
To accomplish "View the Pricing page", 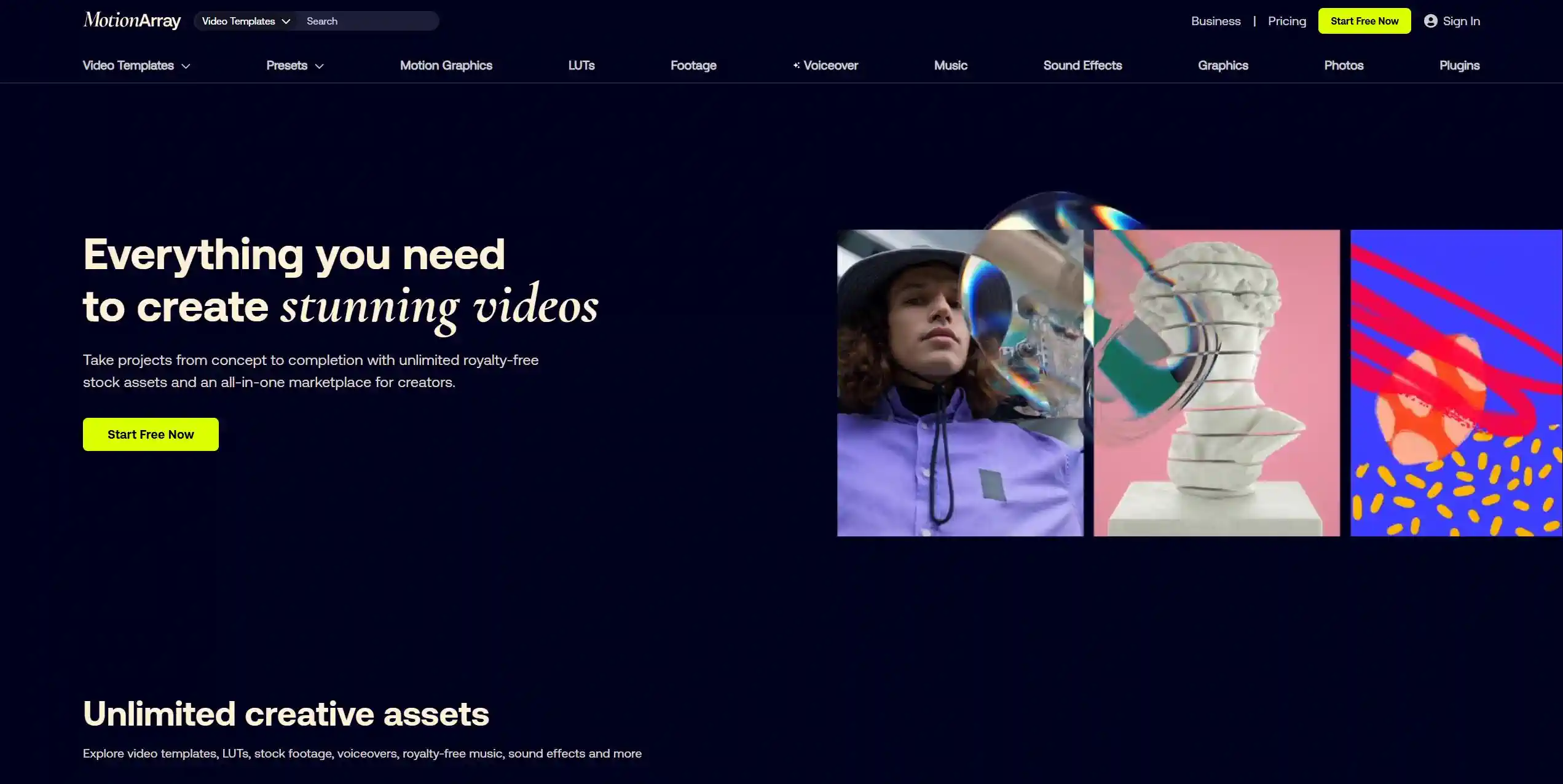I will pos(1286,21).
